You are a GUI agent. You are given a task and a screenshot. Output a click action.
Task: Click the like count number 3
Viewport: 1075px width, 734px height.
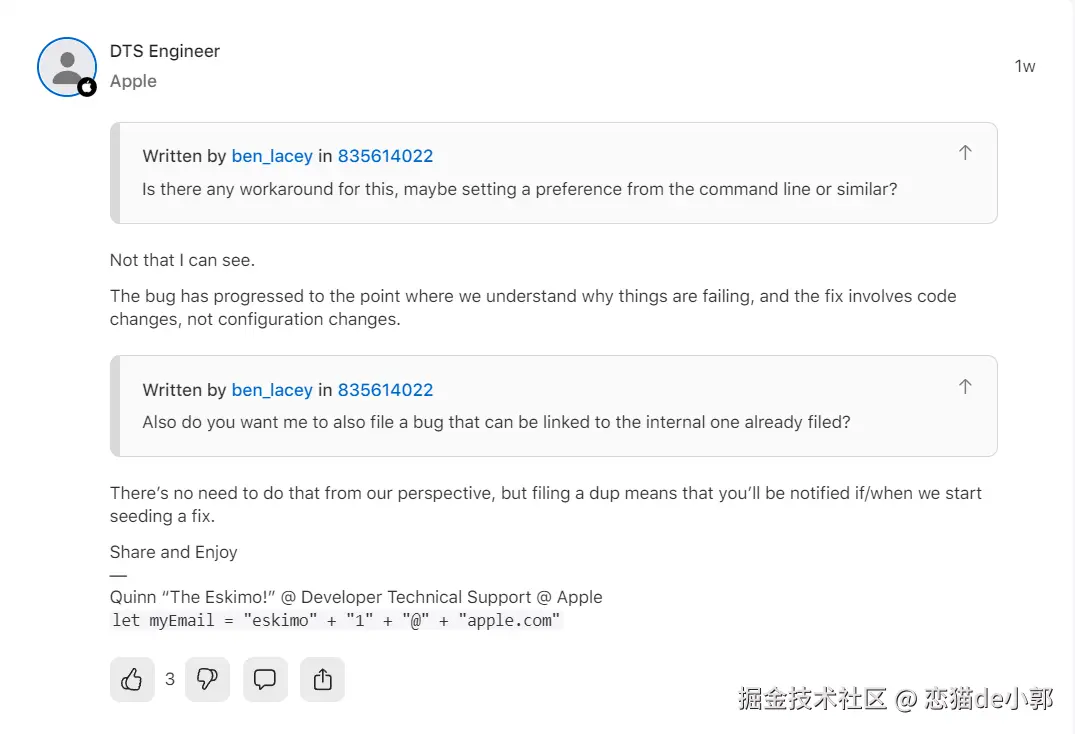click(170, 679)
